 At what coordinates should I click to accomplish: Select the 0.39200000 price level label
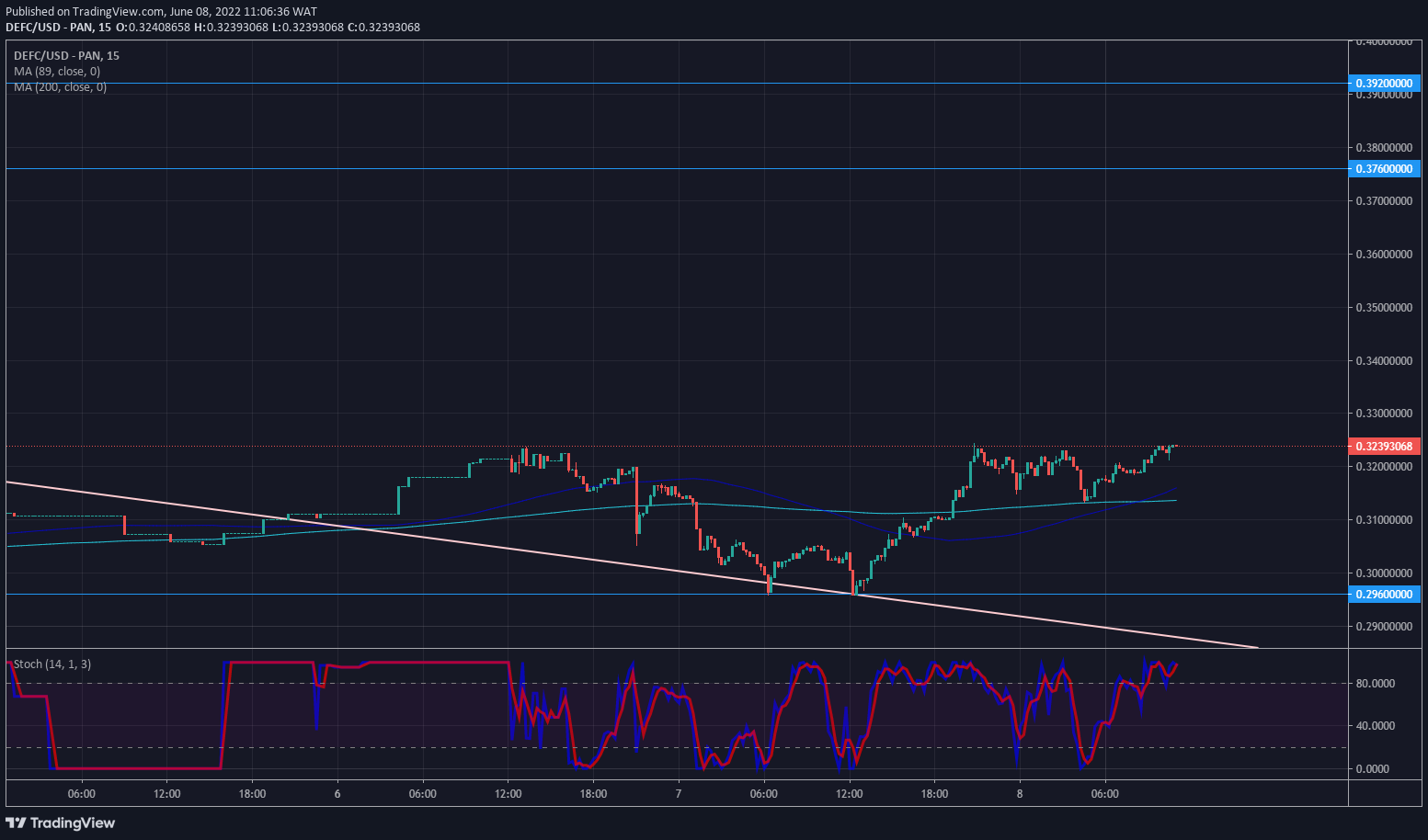(1384, 83)
